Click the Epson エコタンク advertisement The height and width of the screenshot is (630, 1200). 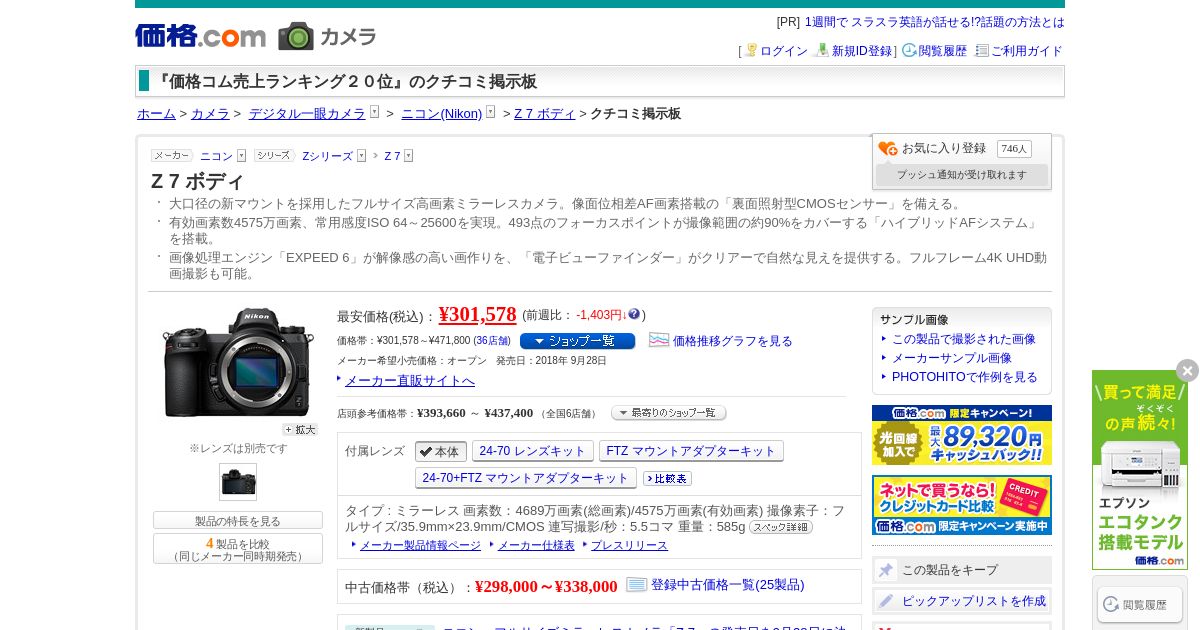1140,470
